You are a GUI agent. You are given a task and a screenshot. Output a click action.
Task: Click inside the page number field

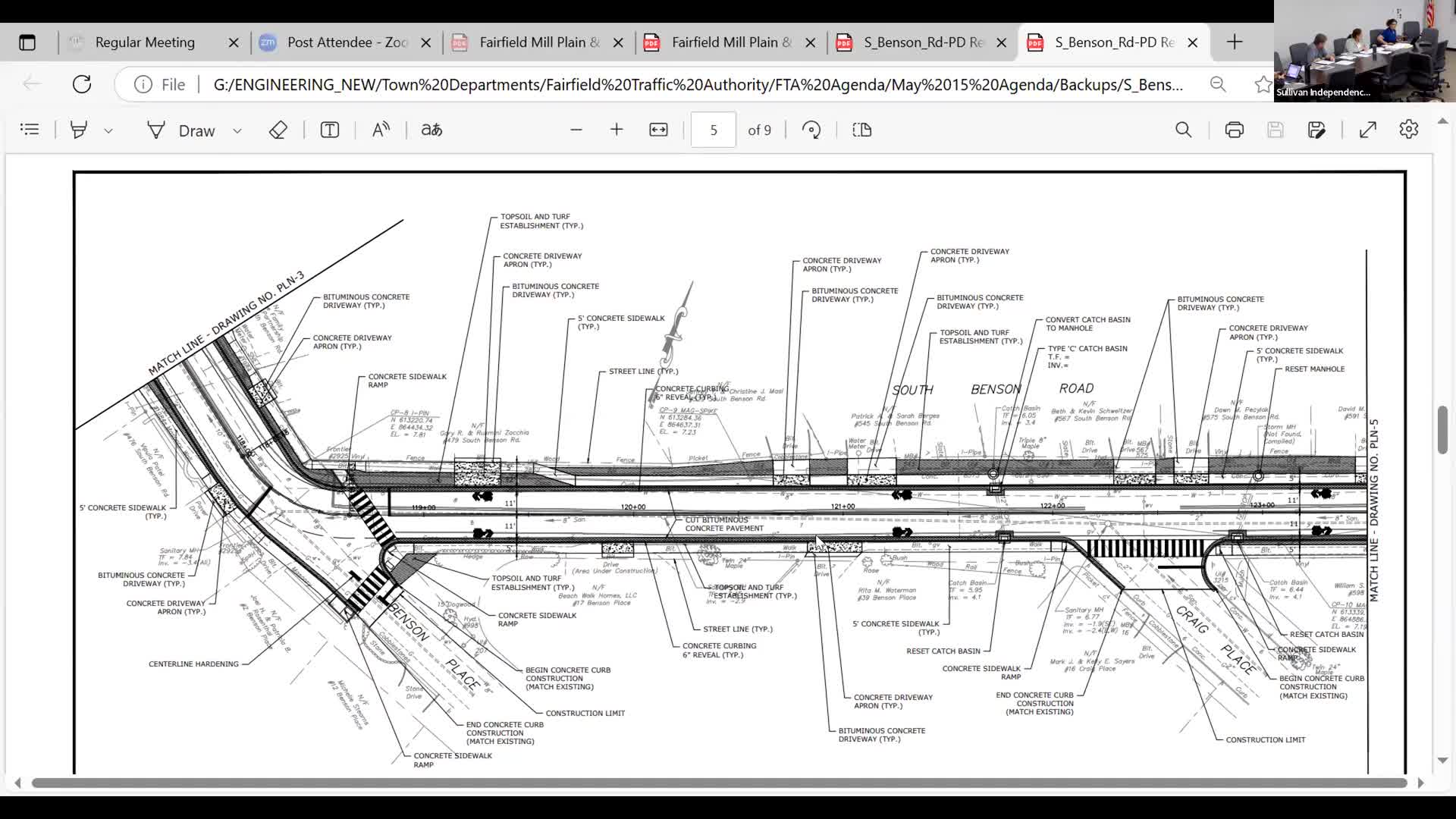pos(713,129)
